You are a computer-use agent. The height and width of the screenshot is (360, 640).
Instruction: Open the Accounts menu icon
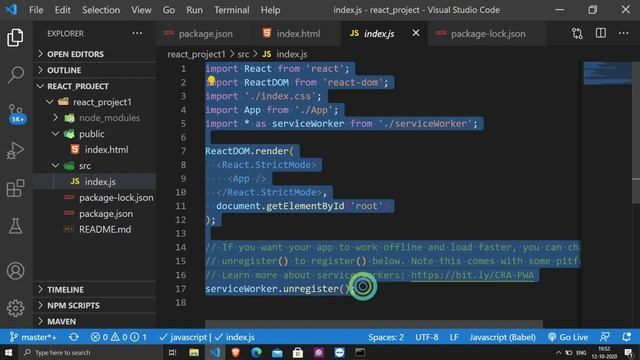click(16, 271)
